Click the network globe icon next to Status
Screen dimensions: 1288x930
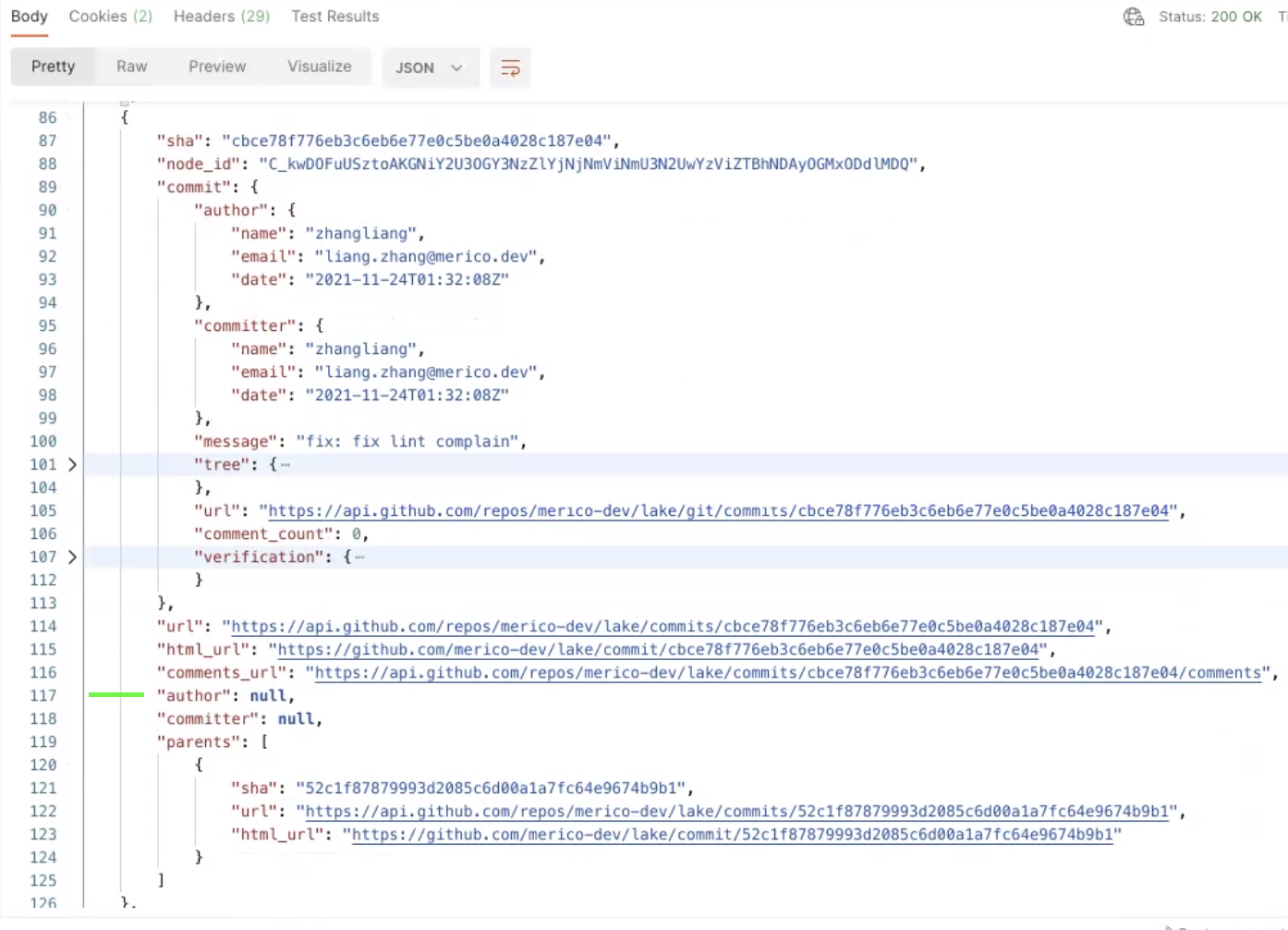[x=1134, y=17]
